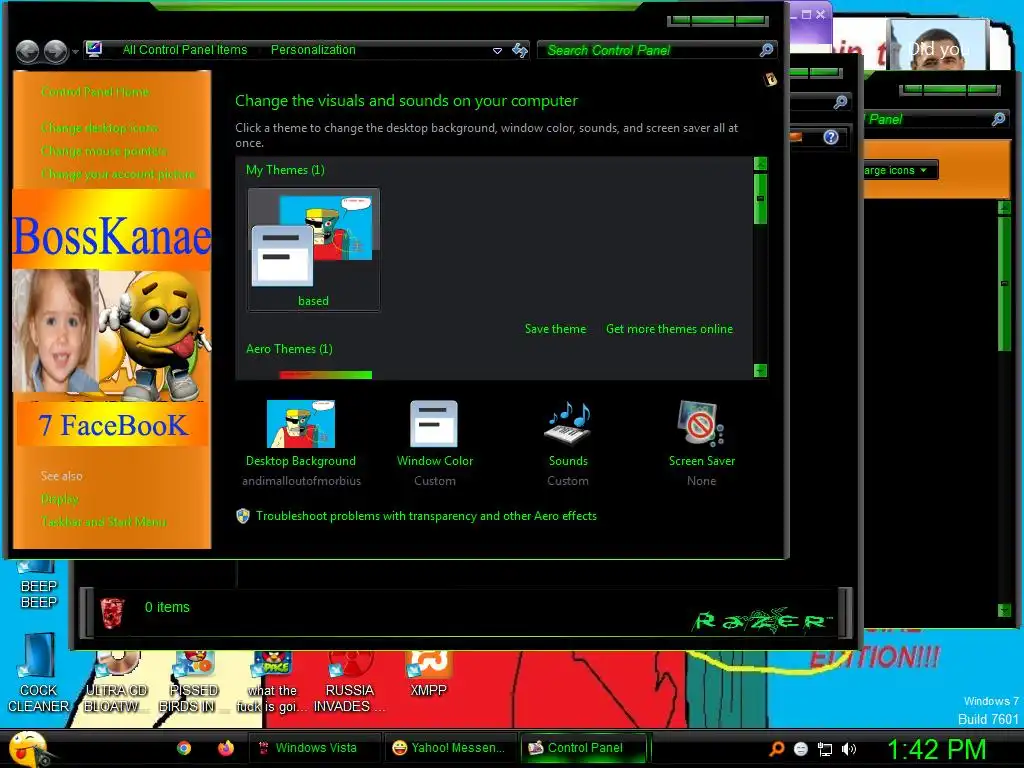Open Screen Saver settings icon
Image resolution: width=1024 pixels, height=768 pixels.
[701, 424]
